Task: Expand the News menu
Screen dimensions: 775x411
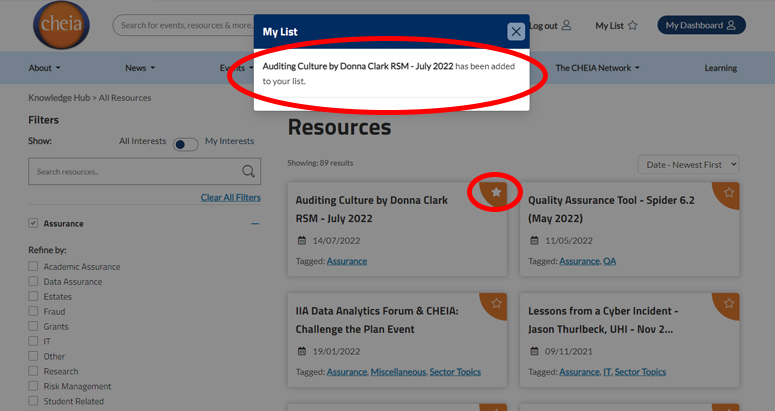Action: pyautogui.click(x=140, y=68)
